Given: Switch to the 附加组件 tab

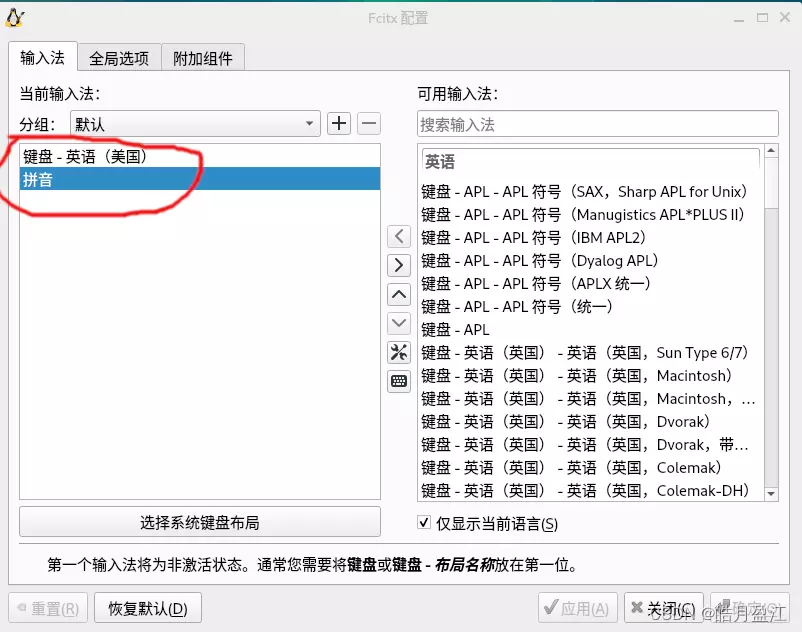Looking at the screenshot, I should pyautogui.click(x=203, y=58).
